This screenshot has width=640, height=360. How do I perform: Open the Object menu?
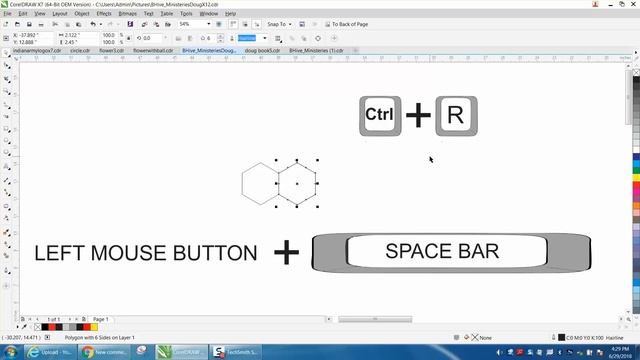click(82, 13)
